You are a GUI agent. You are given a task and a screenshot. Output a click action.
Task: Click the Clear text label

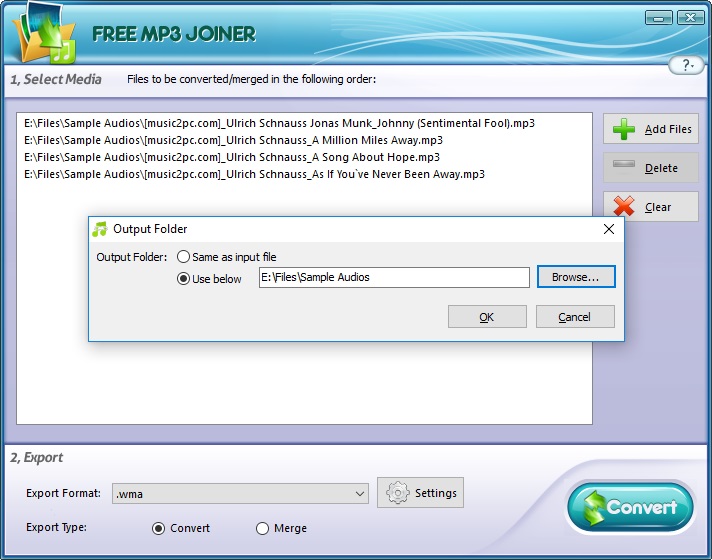click(658, 207)
